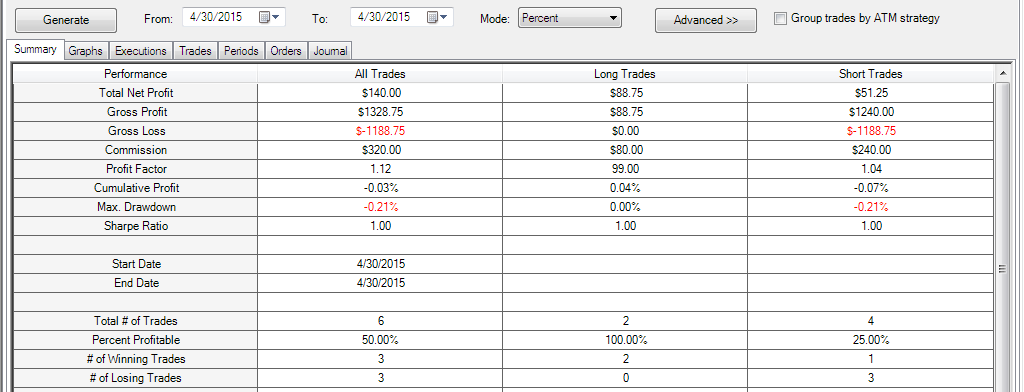Select the Commission row label

135,150
